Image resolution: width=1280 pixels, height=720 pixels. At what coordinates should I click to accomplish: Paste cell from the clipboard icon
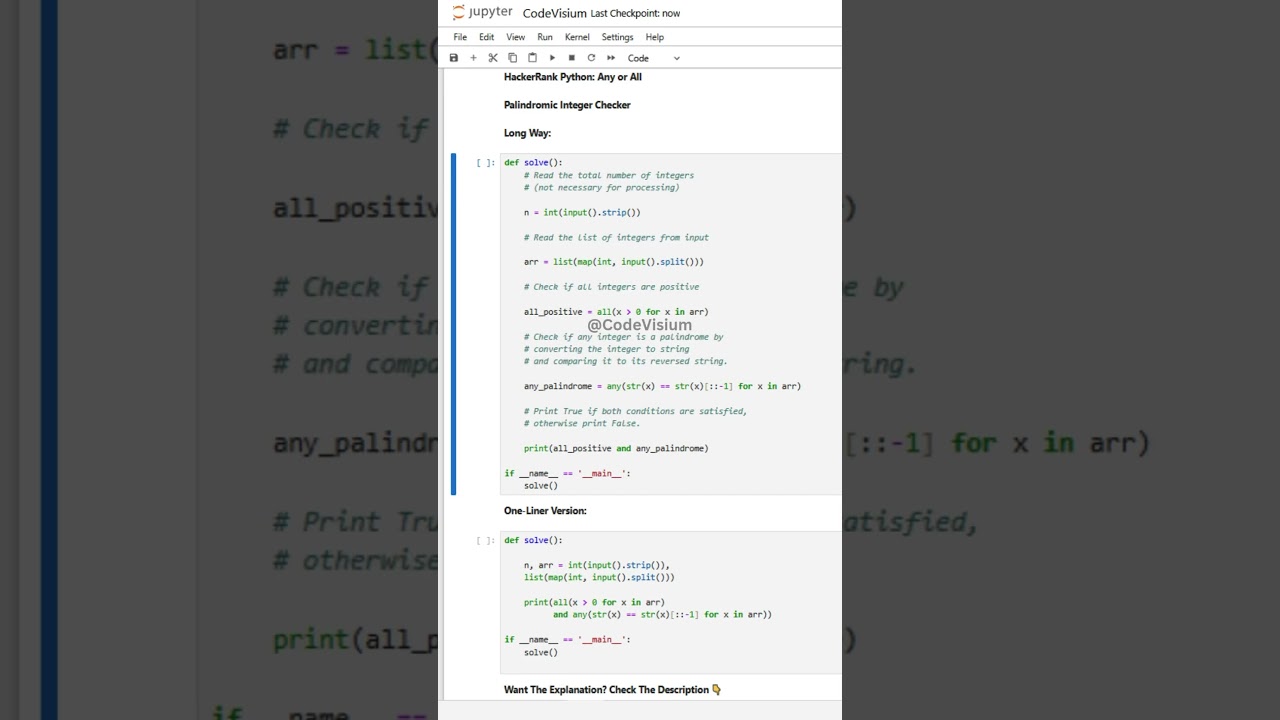coord(532,58)
